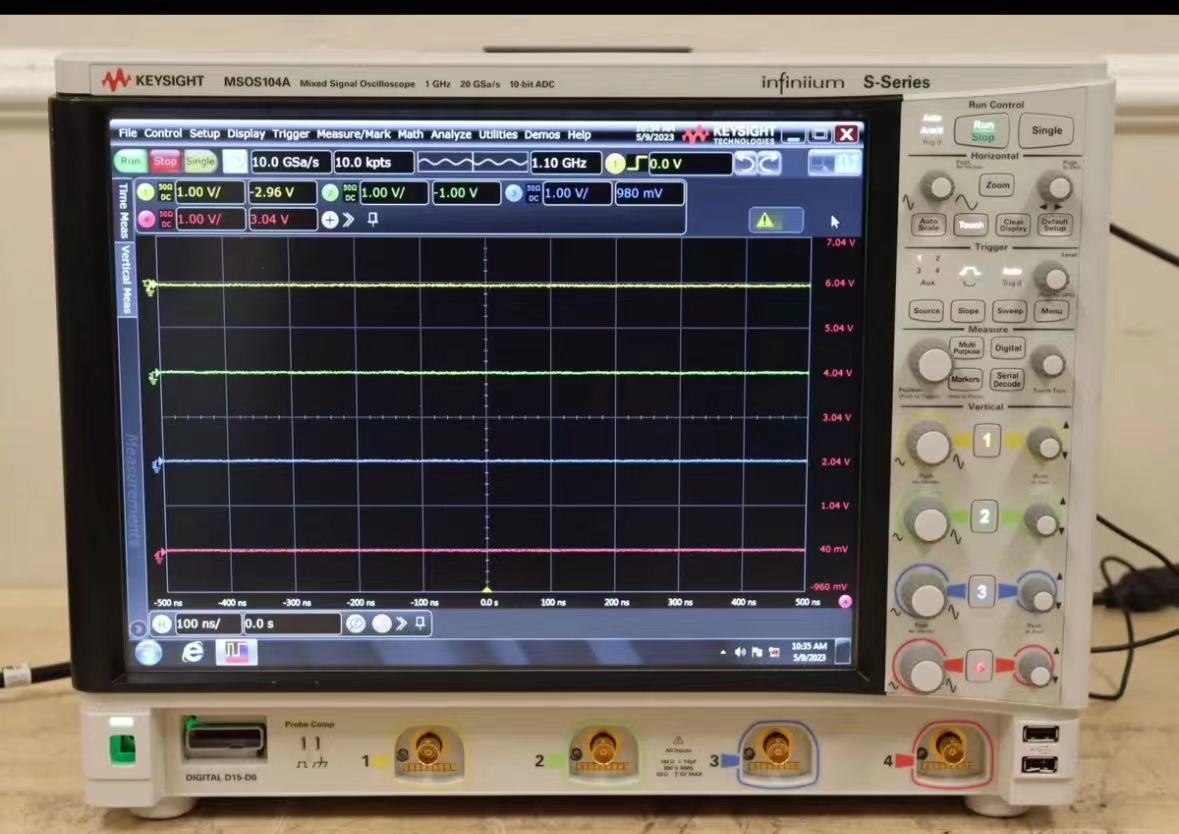The image size is (1179, 834).
Task: Toggle the pin icon on the channel toolbar
Action: click(372, 219)
